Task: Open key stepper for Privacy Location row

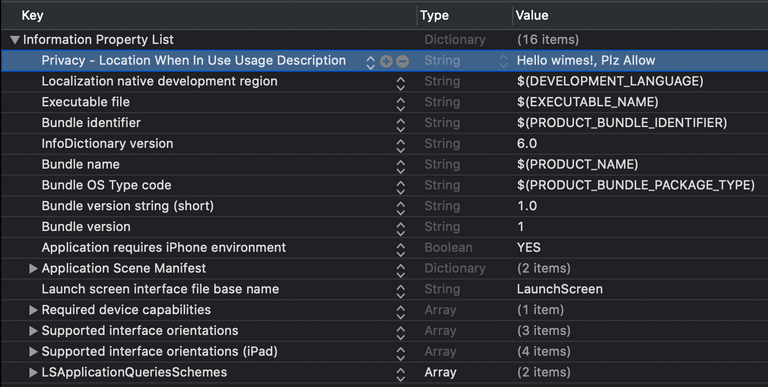Action: click(371, 62)
